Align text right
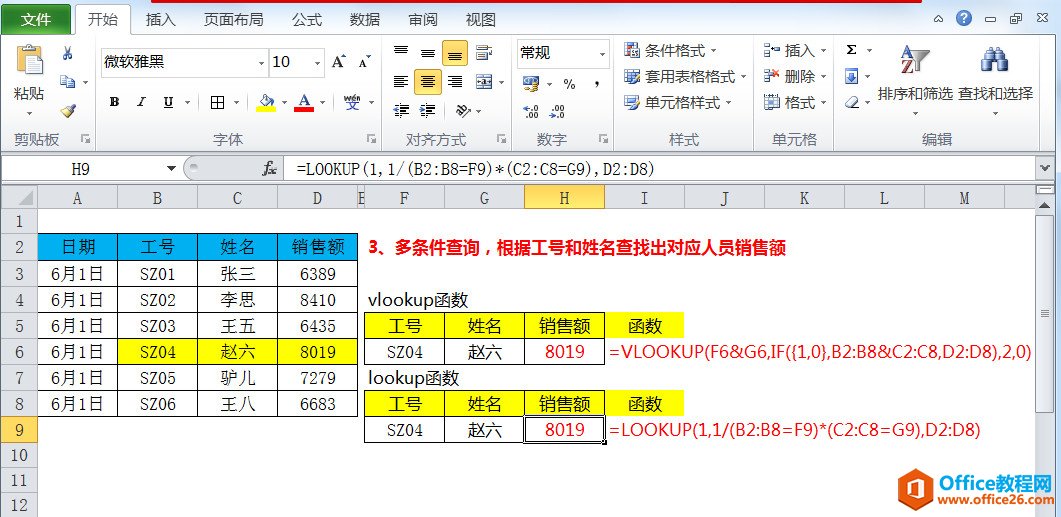The image size is (1061, 517). [x=455, y=81]
